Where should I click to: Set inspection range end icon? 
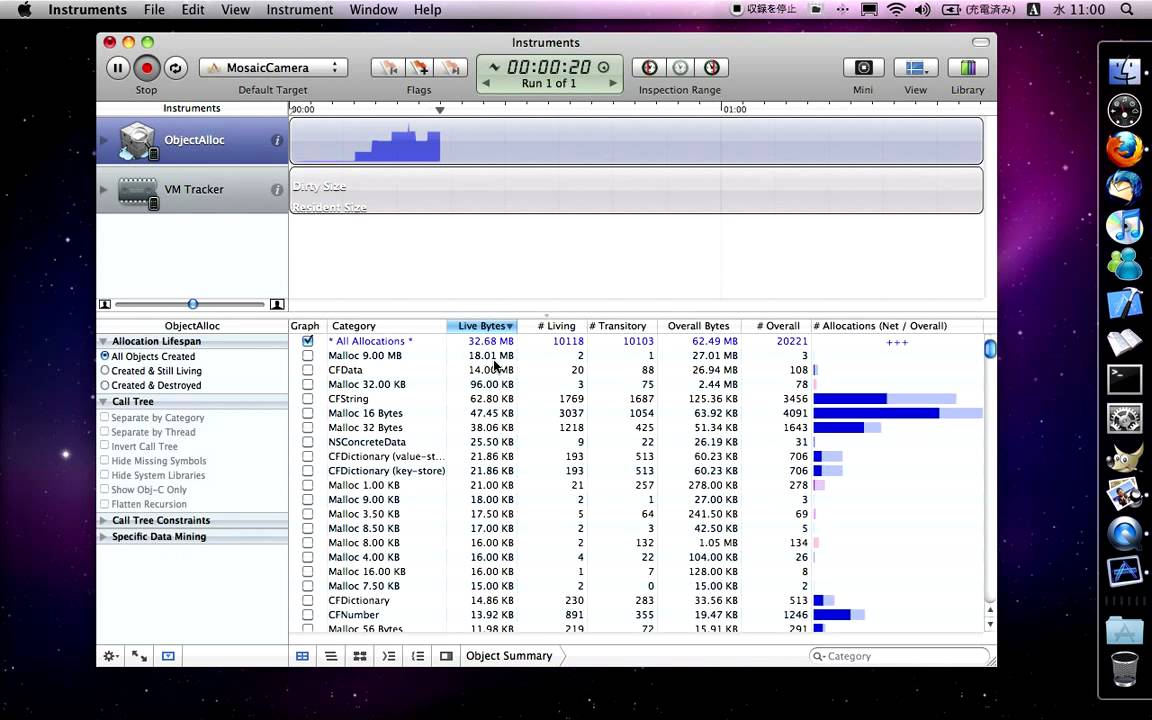[711, 68]
